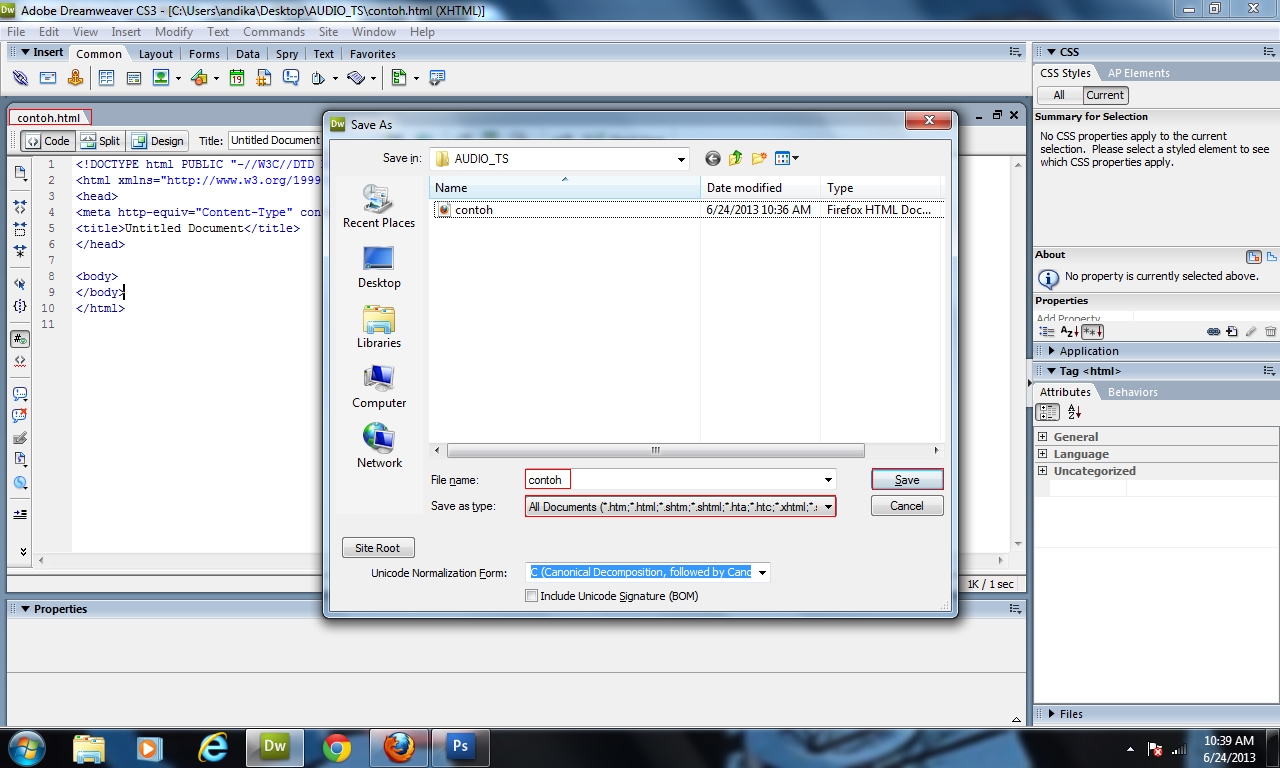Screen dimensions: 1280x768
Task: Click the Save button
Action: click(907, 480)
